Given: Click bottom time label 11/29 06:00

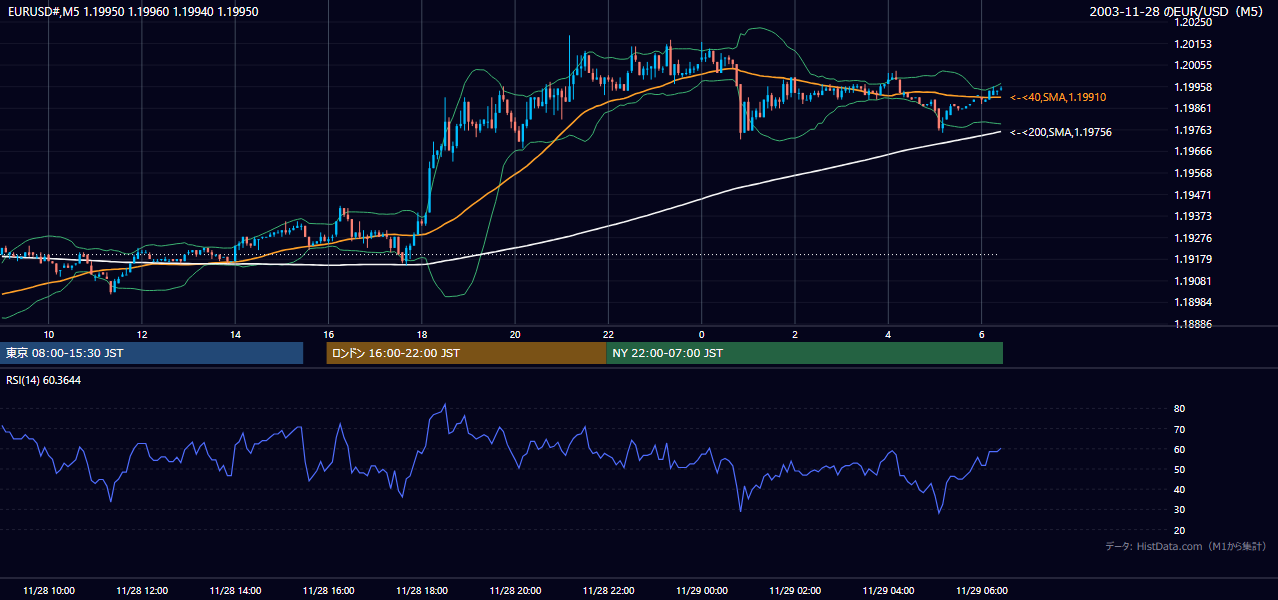Looking at the screenshot, I should (x=982, y=590).
